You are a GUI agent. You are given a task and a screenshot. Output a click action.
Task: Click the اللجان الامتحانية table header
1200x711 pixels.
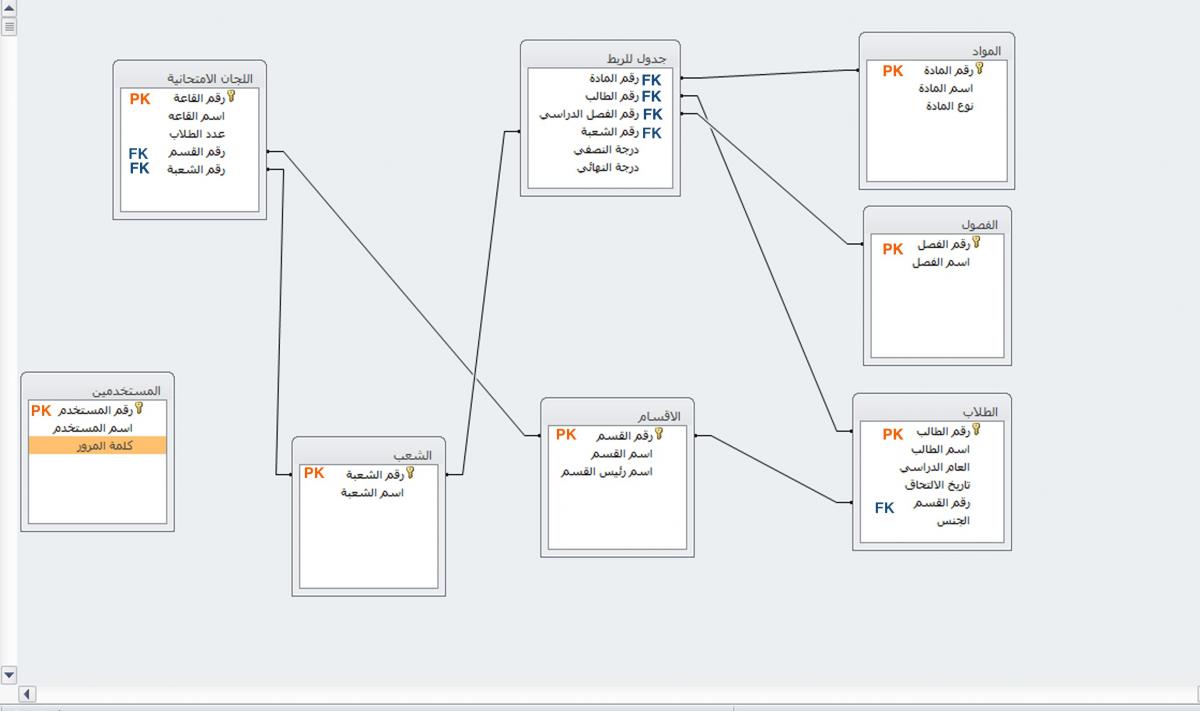point(190,78)
